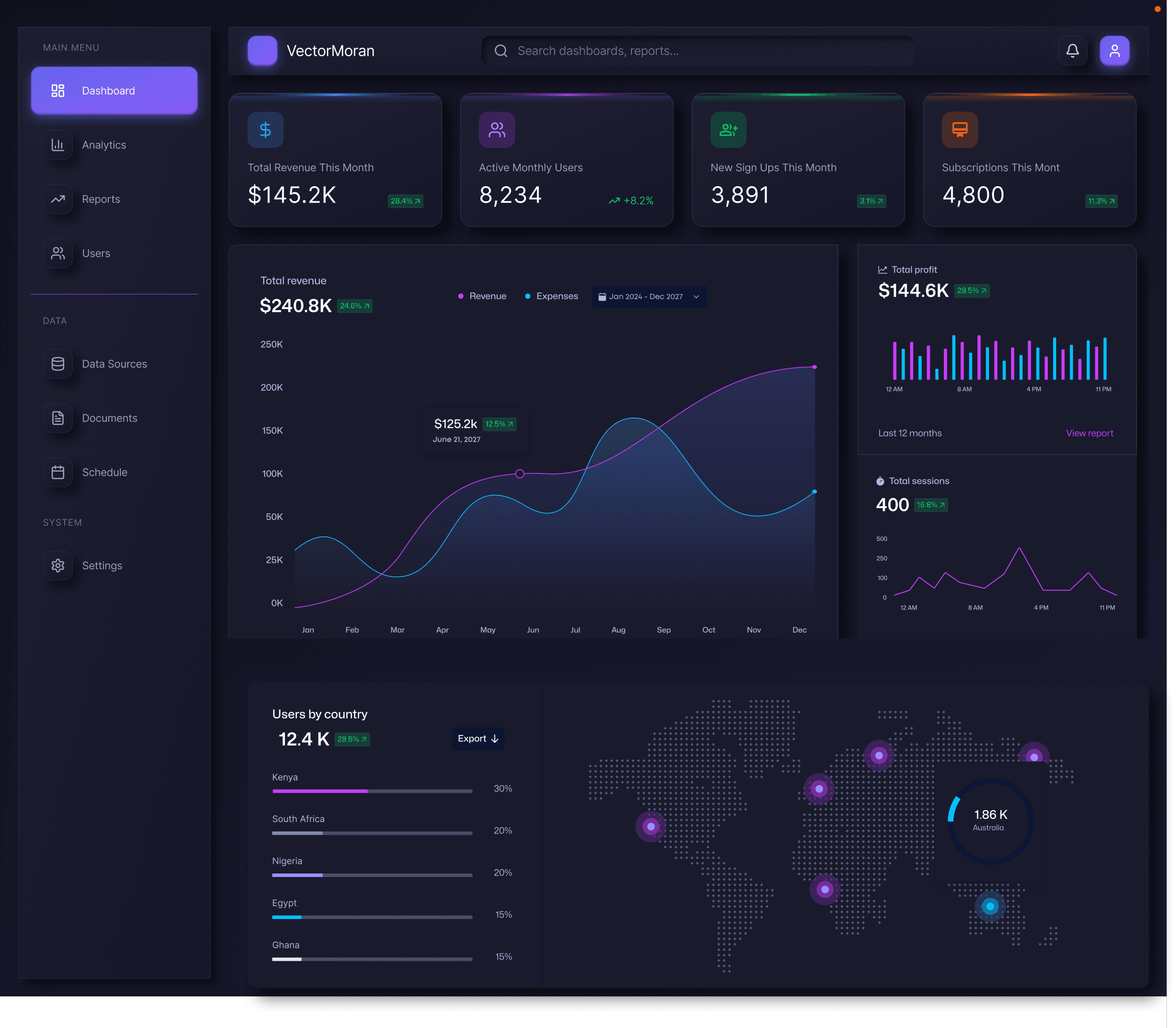This screenshot has width=1176, height=1028.
Task: Open the Reports menu item
Action: coord(101,200)
